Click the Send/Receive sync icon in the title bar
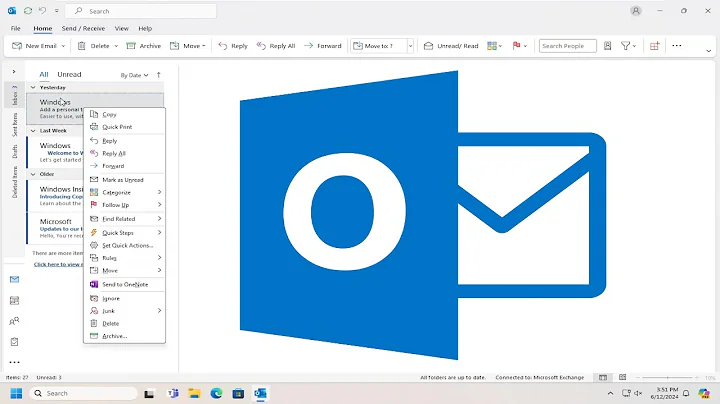This screenshot has height=404, width=720. coord(28,11)
